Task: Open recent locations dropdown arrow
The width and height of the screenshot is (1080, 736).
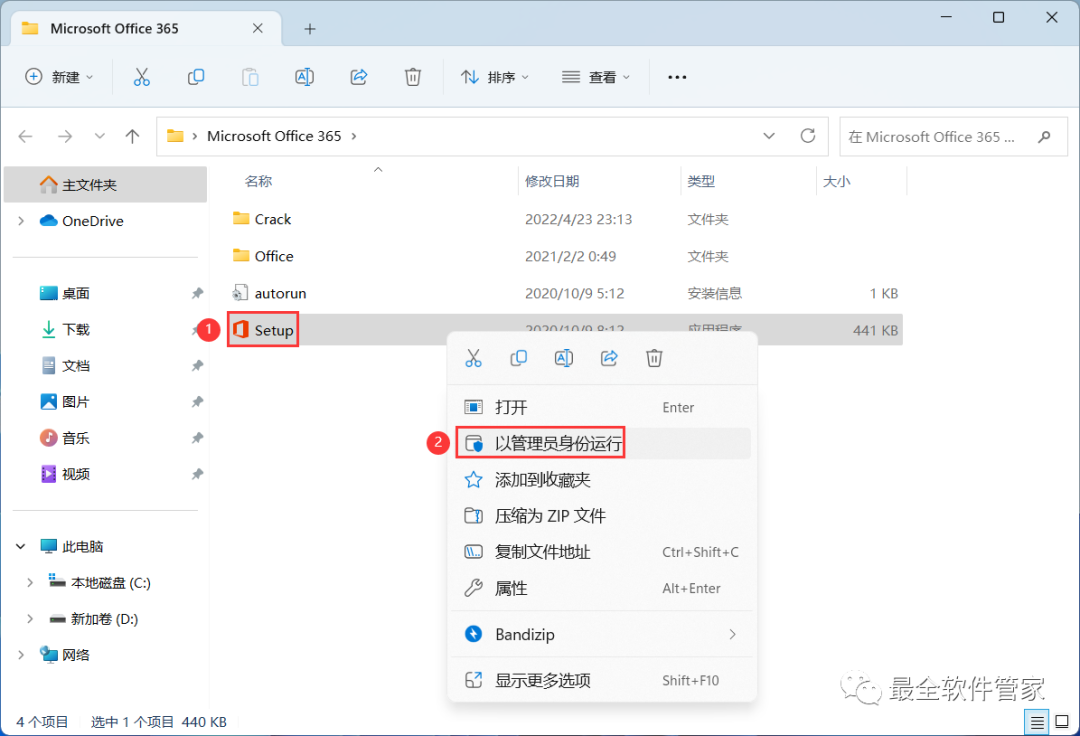Action: [100, 136]
